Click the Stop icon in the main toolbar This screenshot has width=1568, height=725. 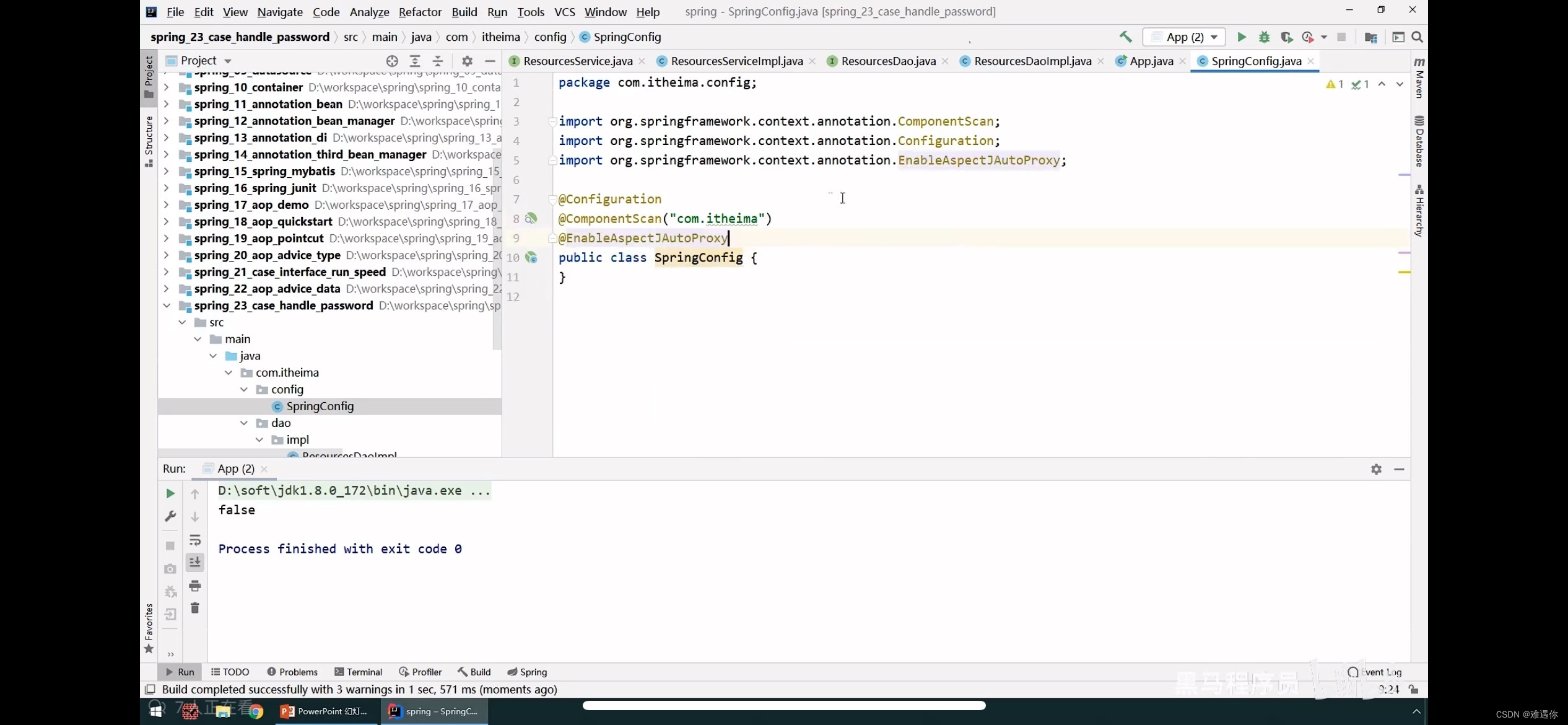click(x=1341, y=37)
